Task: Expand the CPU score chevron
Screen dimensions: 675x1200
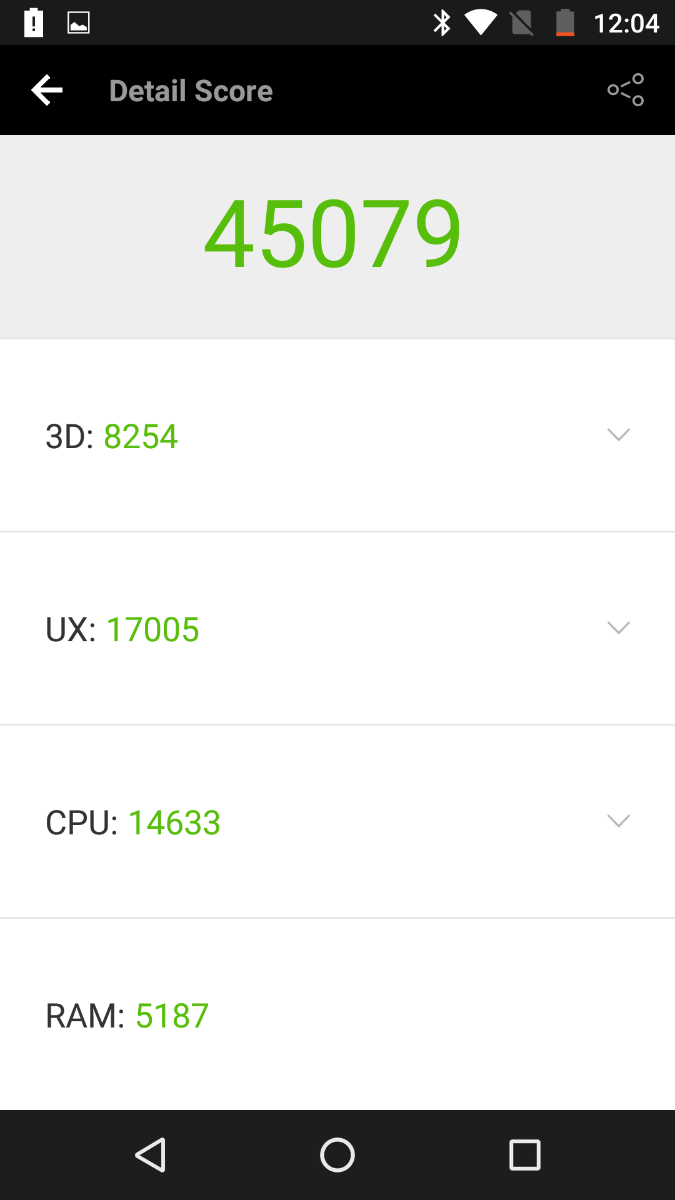Action: click(619, 821)
